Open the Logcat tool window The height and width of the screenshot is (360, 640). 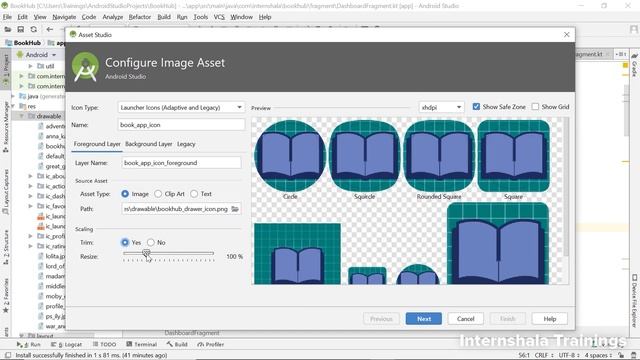coord(67,344)
